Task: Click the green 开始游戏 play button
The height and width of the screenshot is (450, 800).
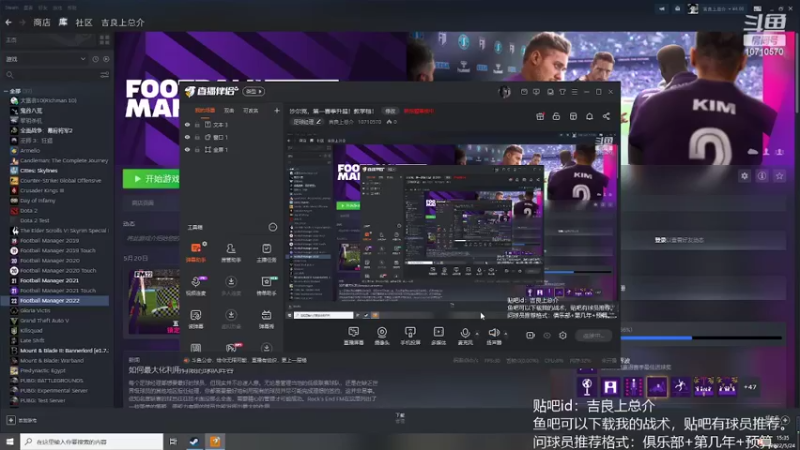Action: coord(151,179)
